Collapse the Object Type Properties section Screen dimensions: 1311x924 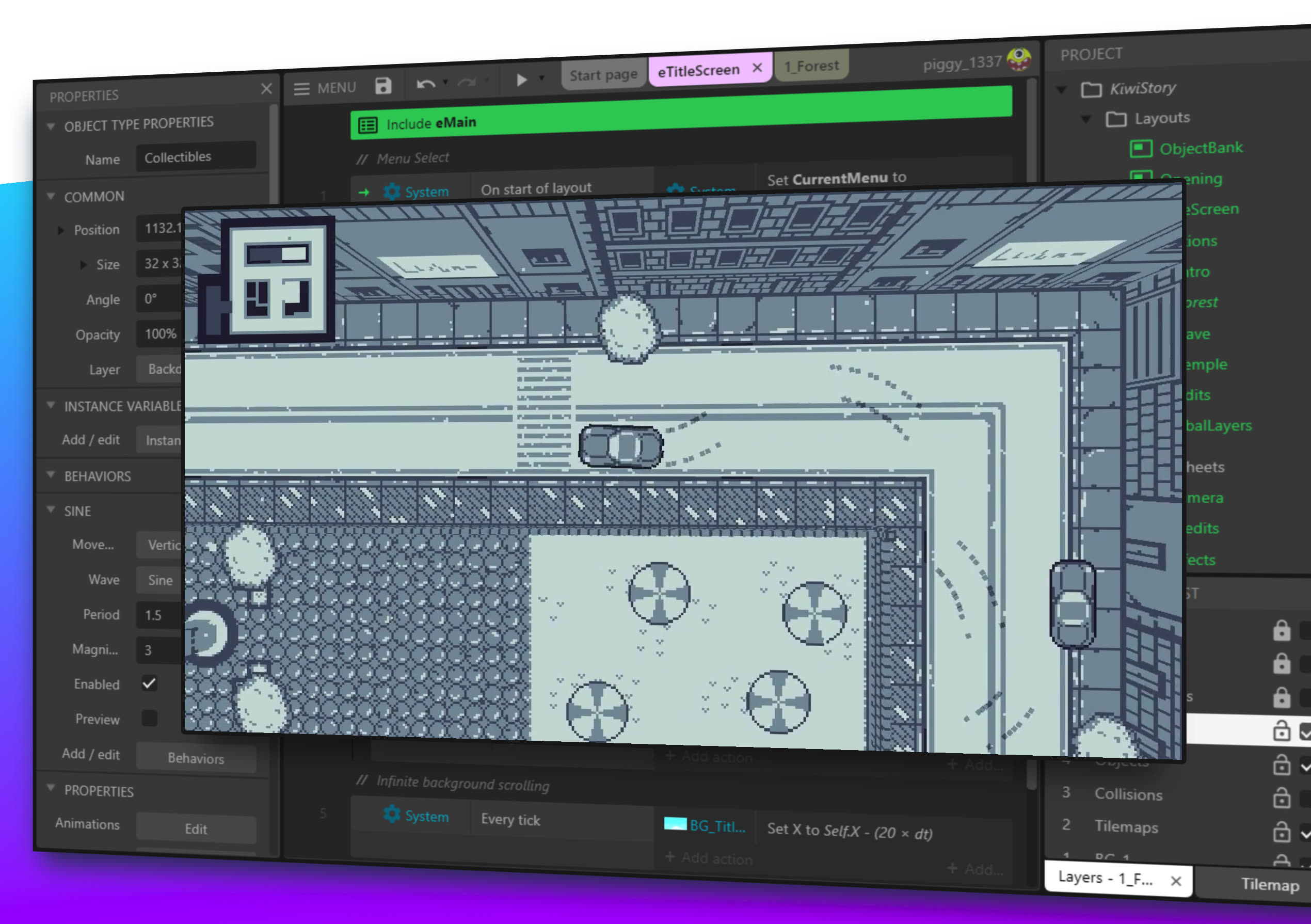pyautogui.click(x=51, y=126)
